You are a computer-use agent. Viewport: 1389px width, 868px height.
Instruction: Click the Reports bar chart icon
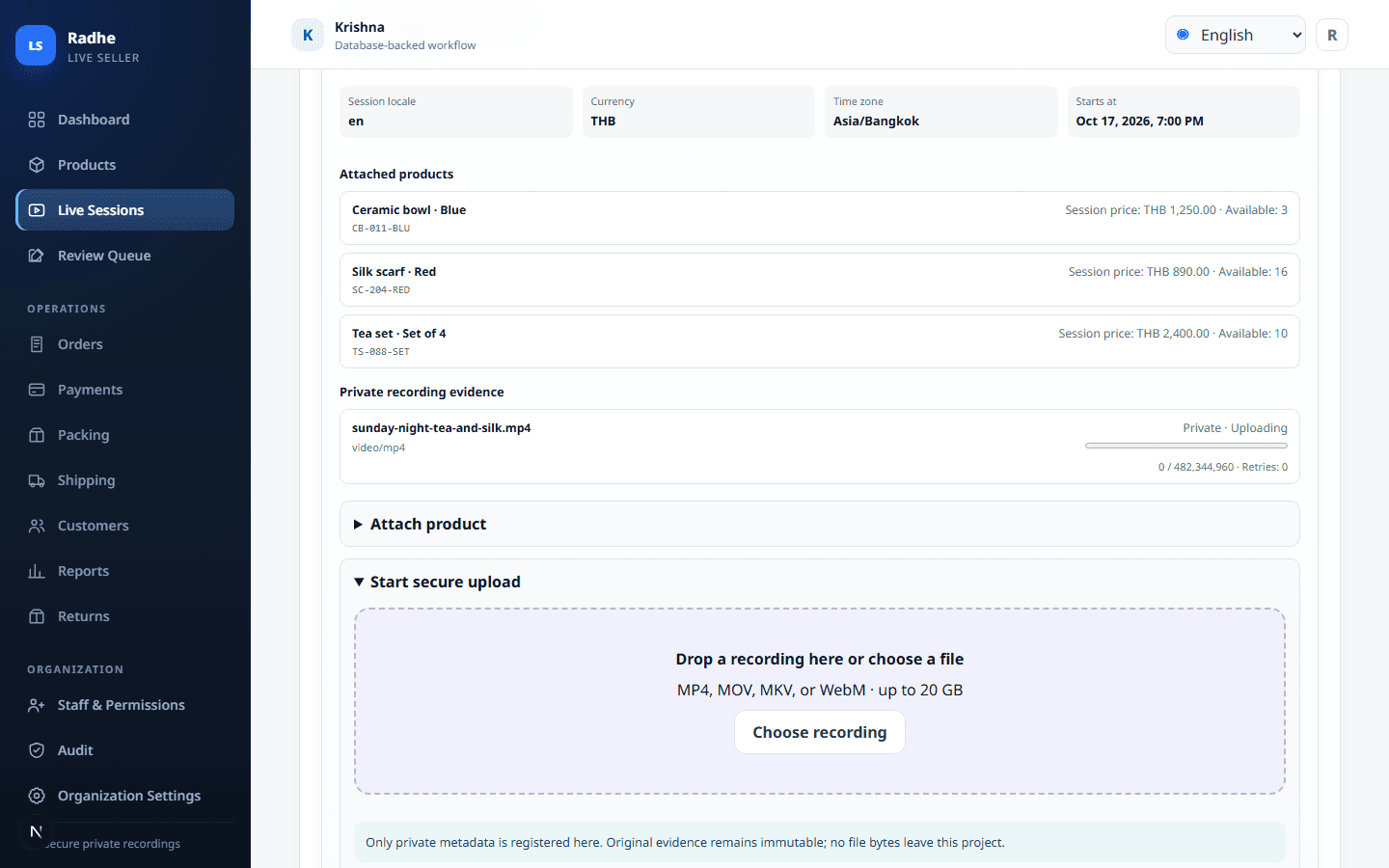(x=37, y=571)
